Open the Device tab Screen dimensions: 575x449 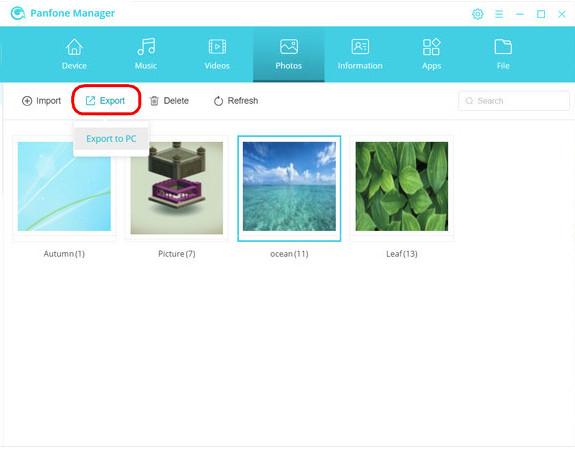tap(74, 54)
